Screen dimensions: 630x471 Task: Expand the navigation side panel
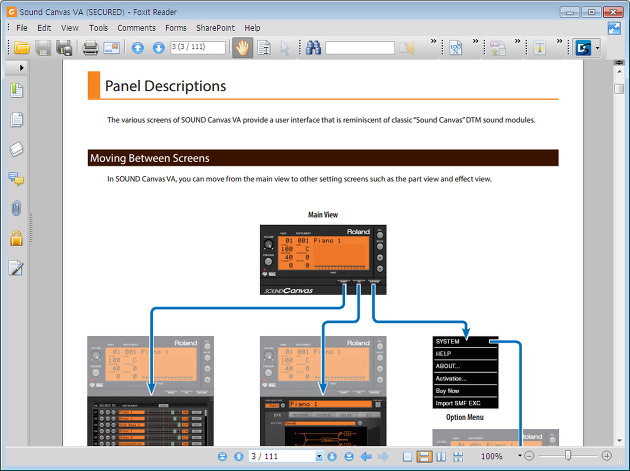pos(21,68)
